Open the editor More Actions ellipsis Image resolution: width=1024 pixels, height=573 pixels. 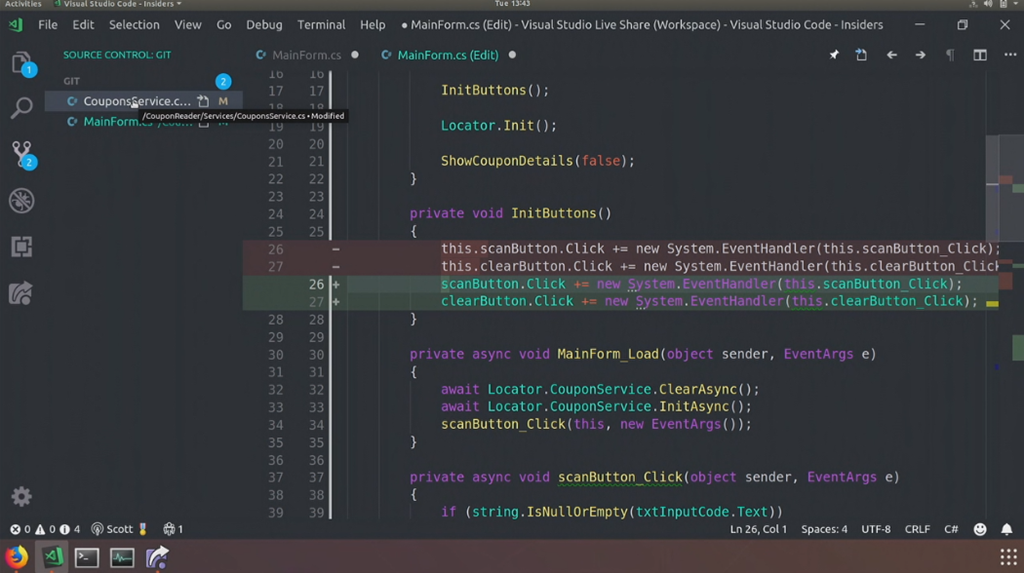pyautogui.click(x=1008, y=55)
